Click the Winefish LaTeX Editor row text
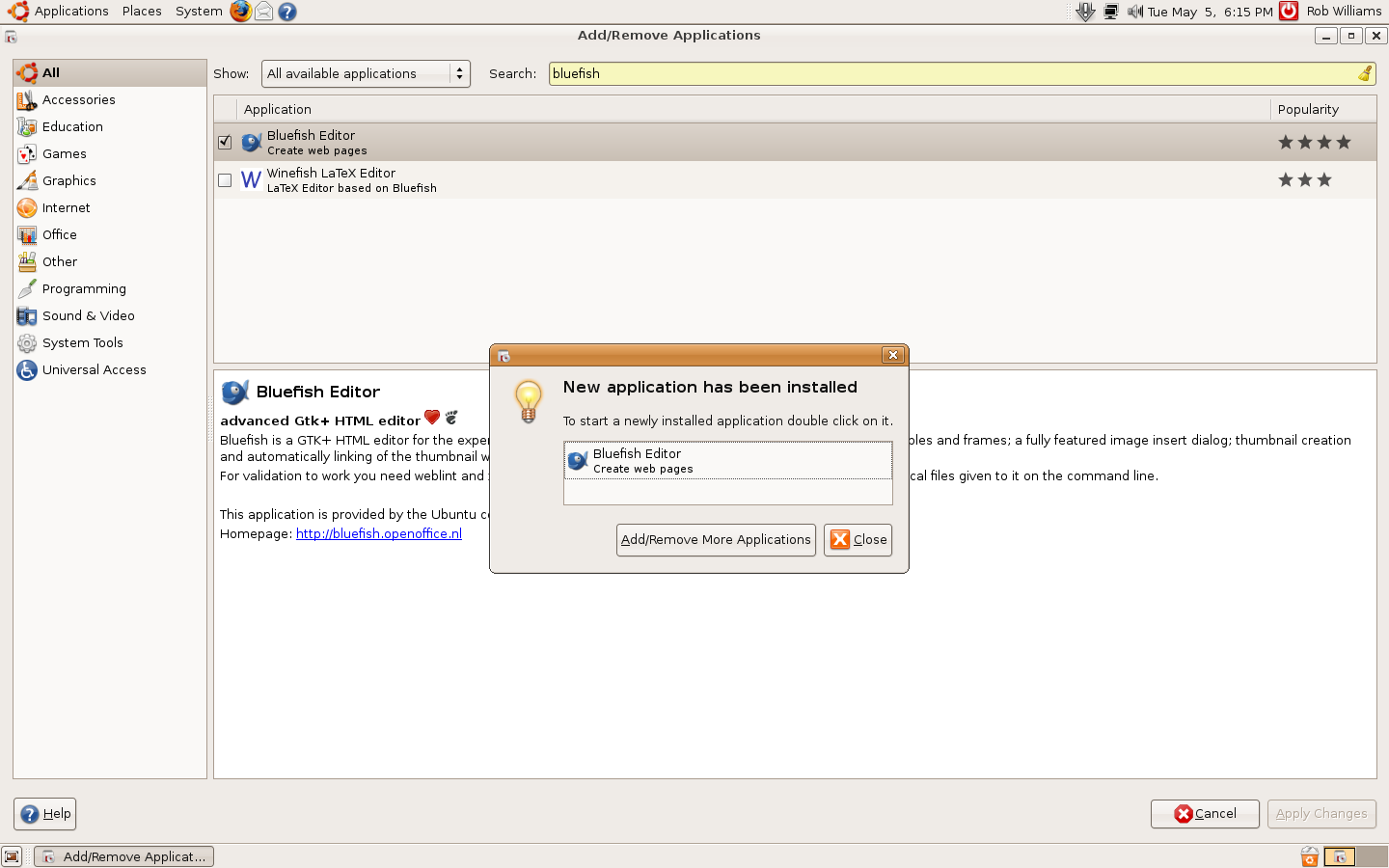 click(352, 180)
